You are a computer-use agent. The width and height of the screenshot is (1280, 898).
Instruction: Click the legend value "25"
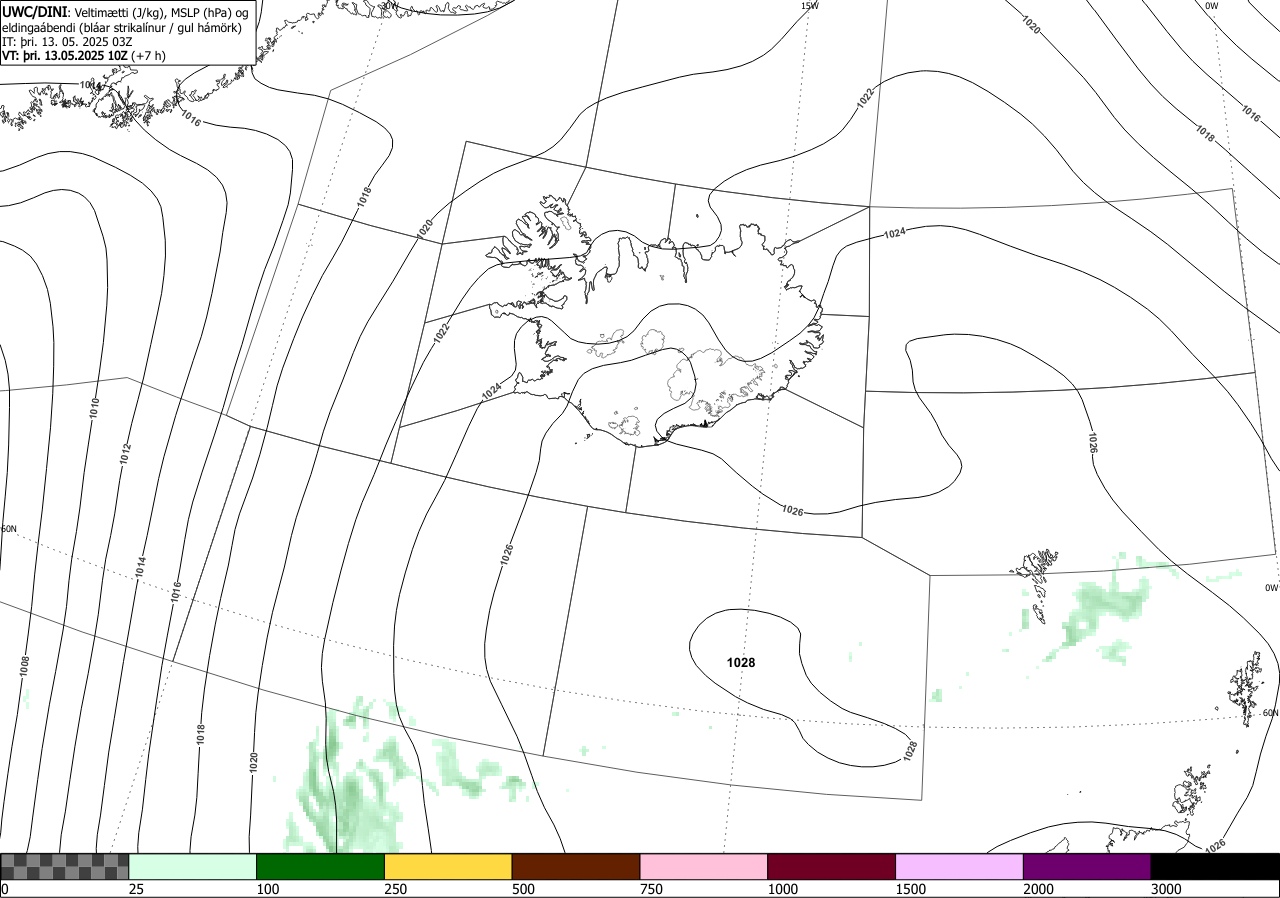(x=137, y=889)
